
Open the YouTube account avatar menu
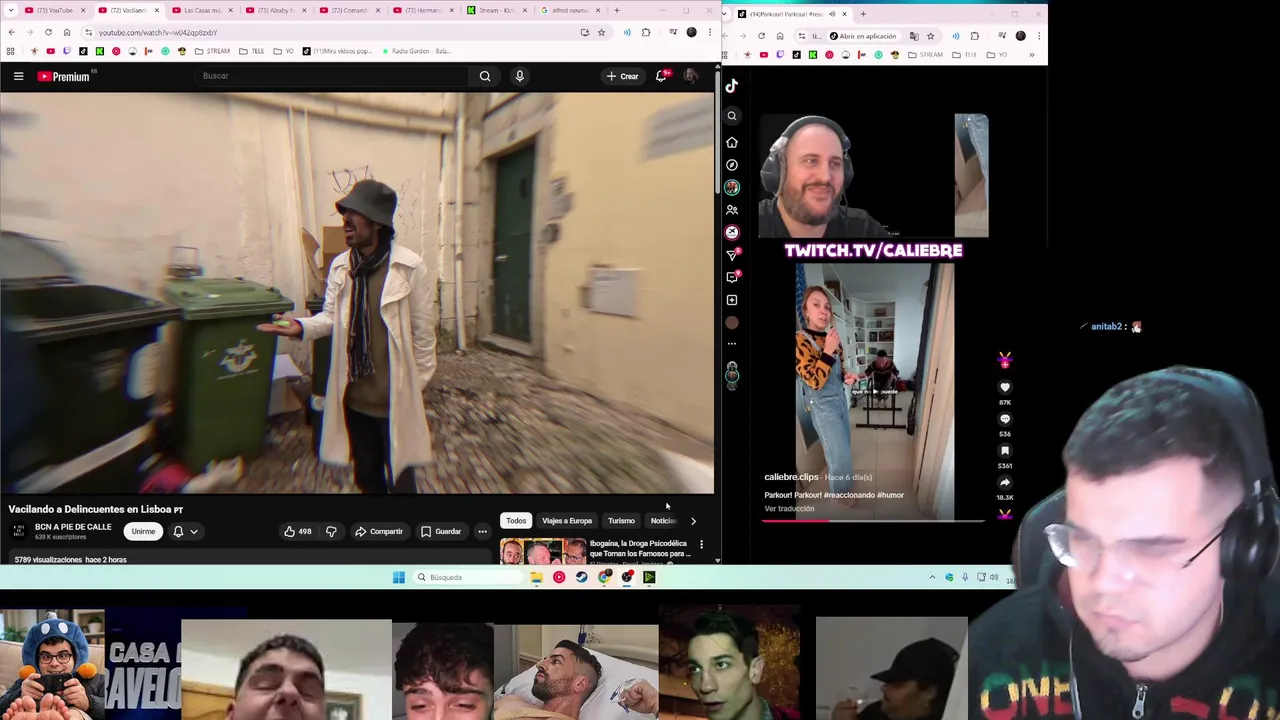(690, 76)
